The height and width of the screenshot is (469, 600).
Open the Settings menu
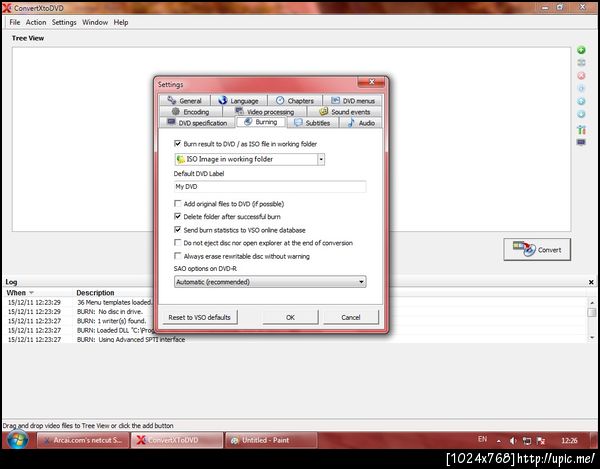click(64, 22)
